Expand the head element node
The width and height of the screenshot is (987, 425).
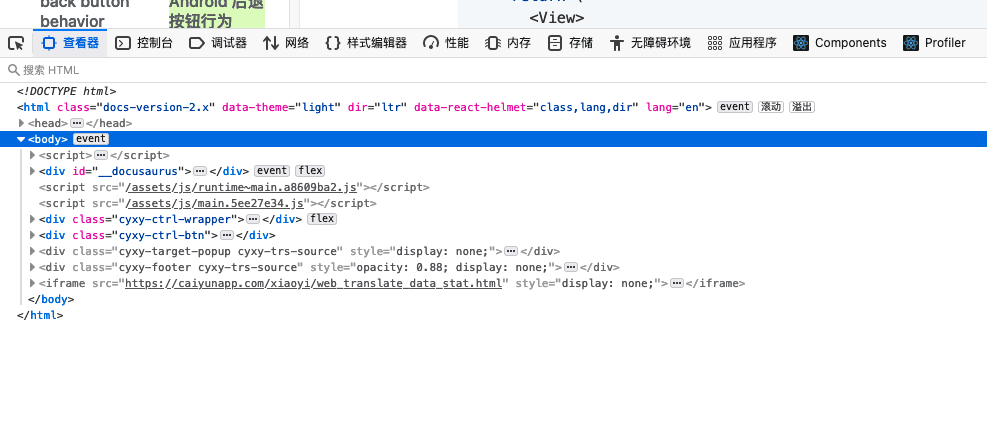21,123
